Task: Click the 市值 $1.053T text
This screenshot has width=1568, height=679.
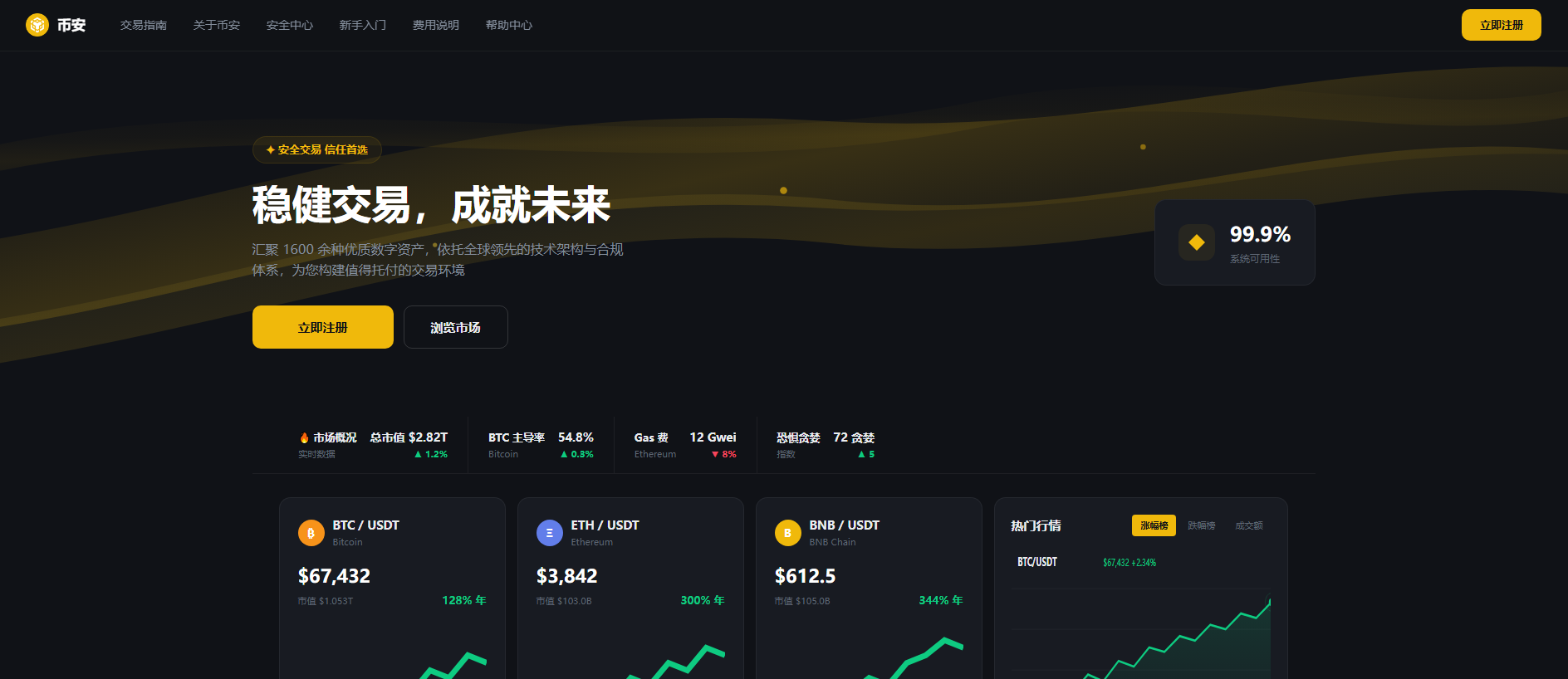Action: click(x=326, y=601)
